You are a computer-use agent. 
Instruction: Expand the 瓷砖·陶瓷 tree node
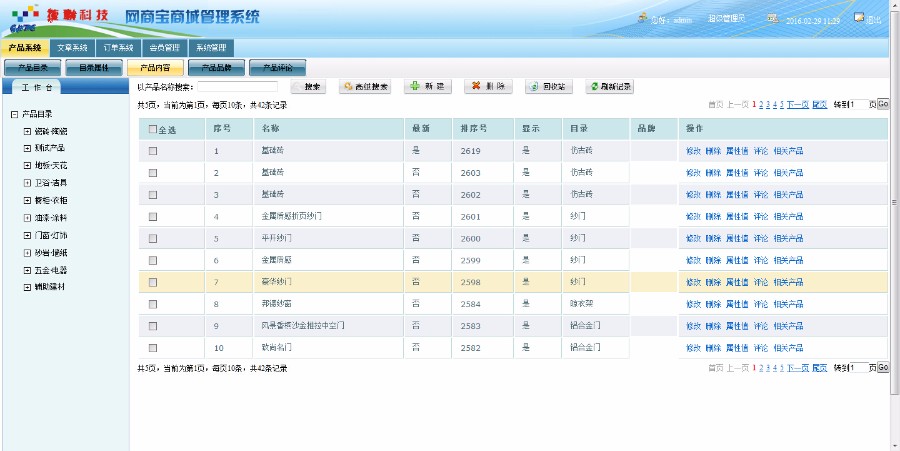27,131
